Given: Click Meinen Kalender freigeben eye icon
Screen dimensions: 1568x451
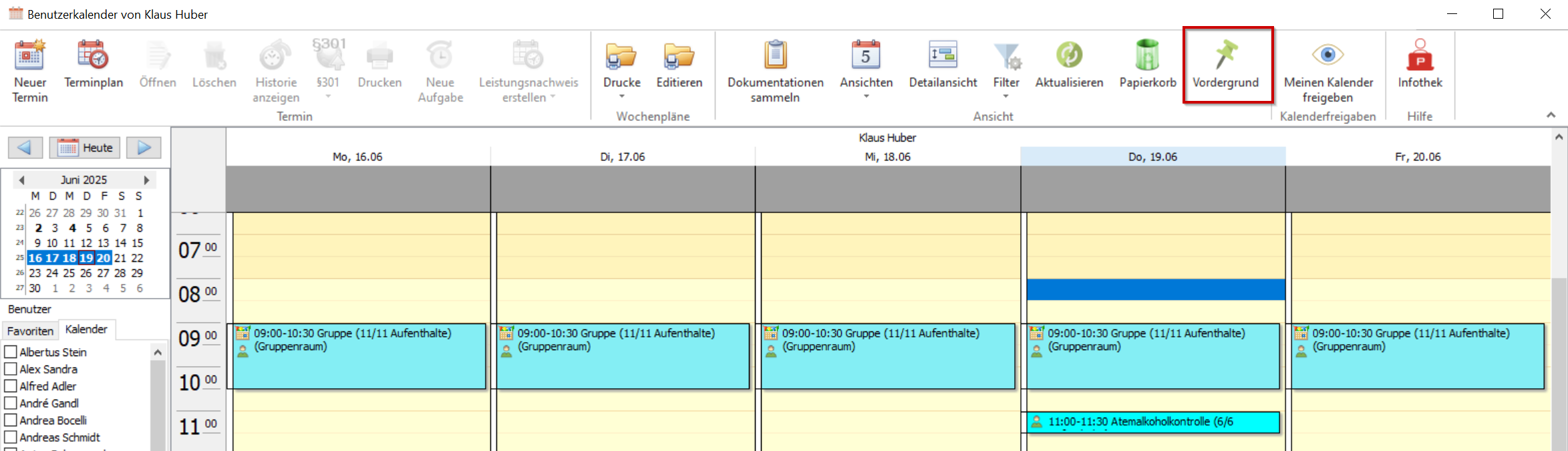Looking at the screenshot, I should coord(1327,55).
